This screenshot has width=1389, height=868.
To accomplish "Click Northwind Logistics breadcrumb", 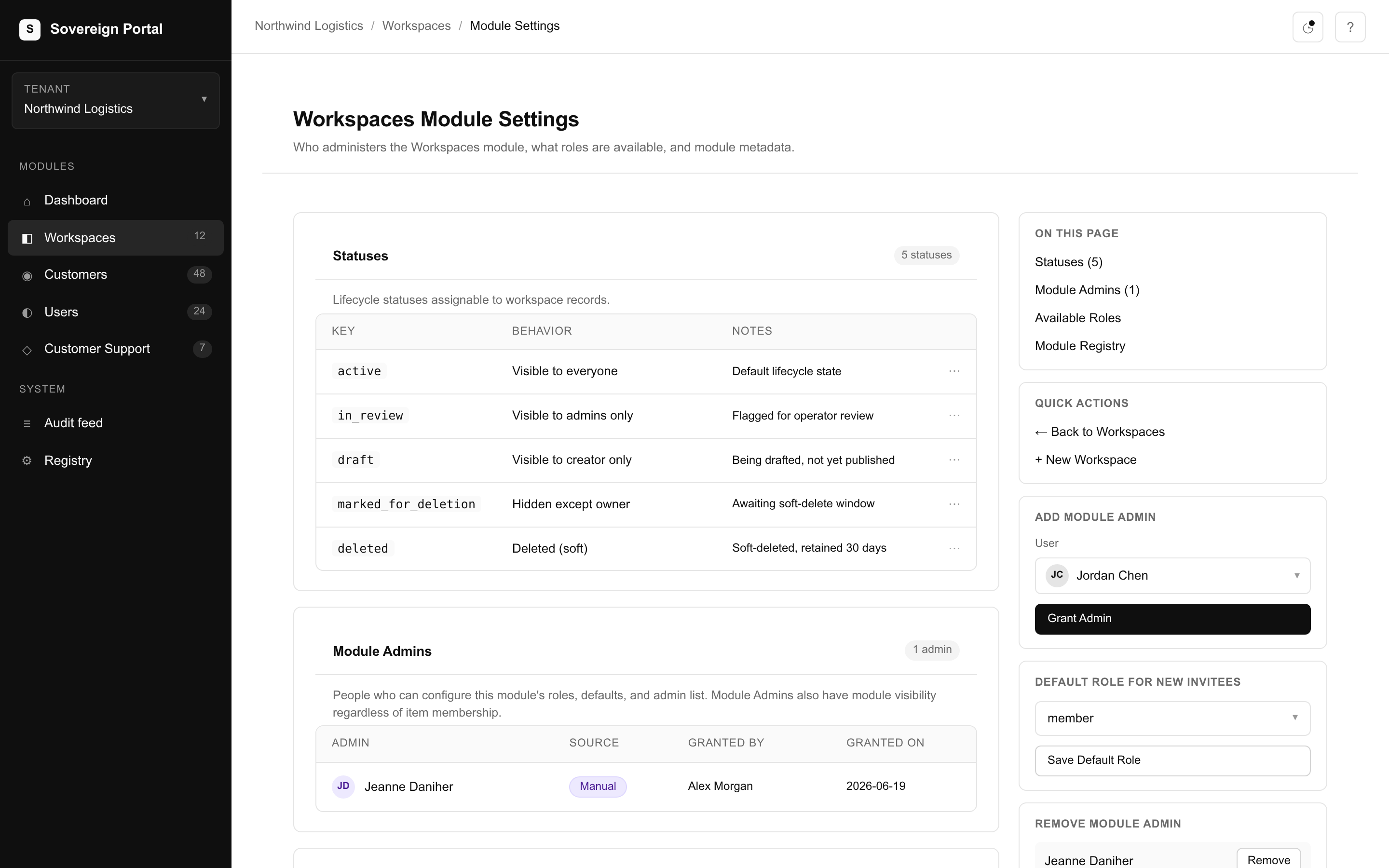I will coord(309,26).
